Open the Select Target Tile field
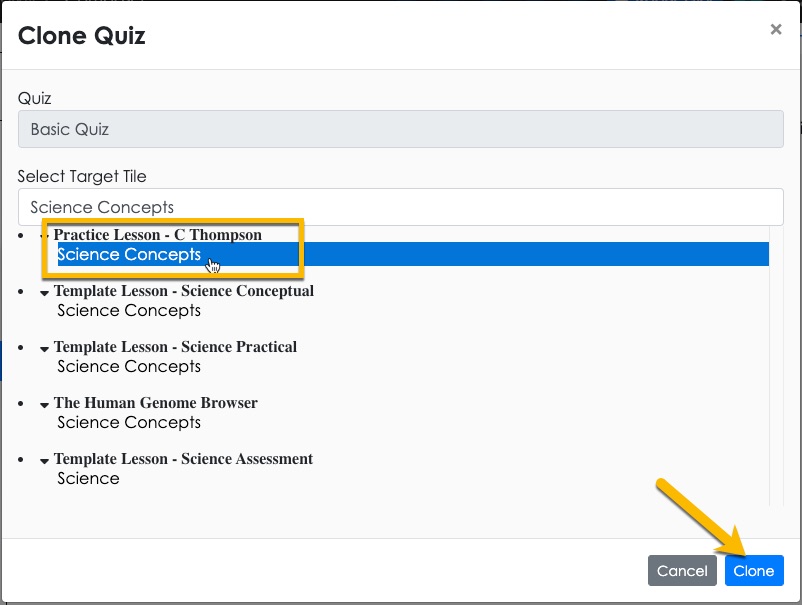This screenshot has height=605, width=802. 400,207
